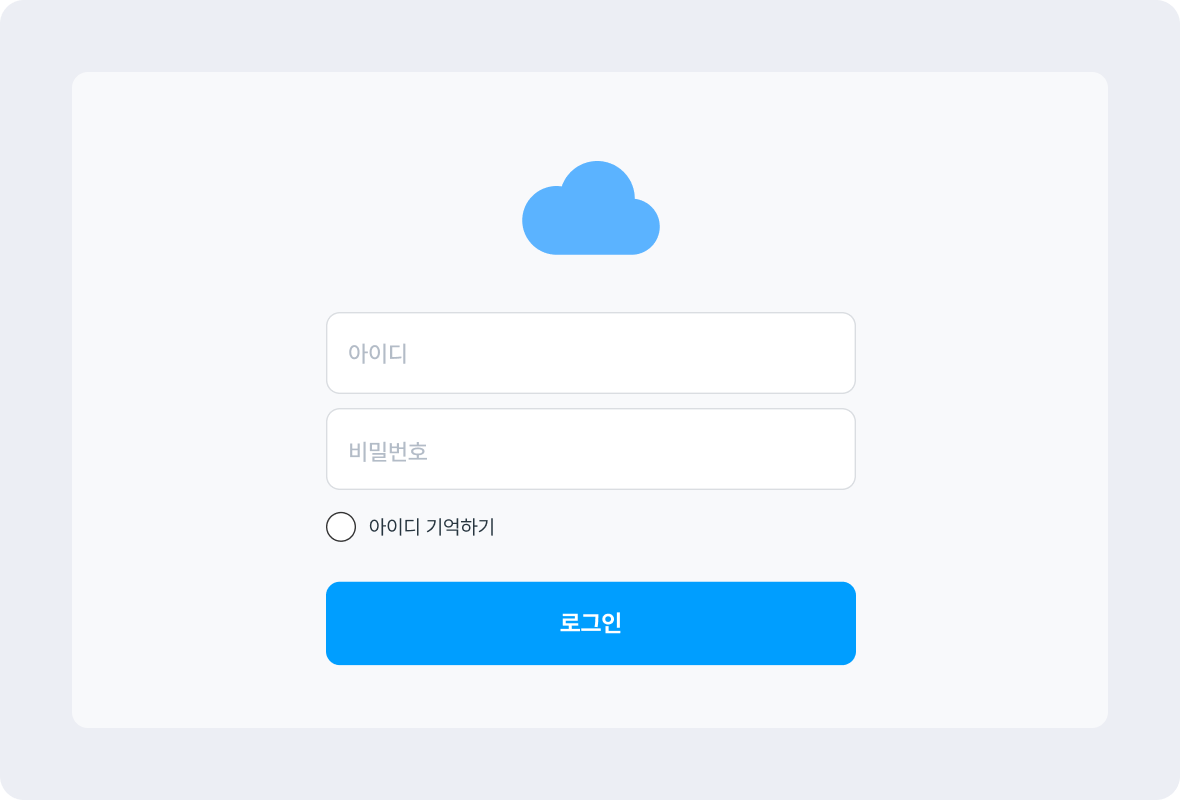Select the cloud icon above the form
This screenshot has height=800, width=1180.
pyautogui.click(x=591, y=208)
